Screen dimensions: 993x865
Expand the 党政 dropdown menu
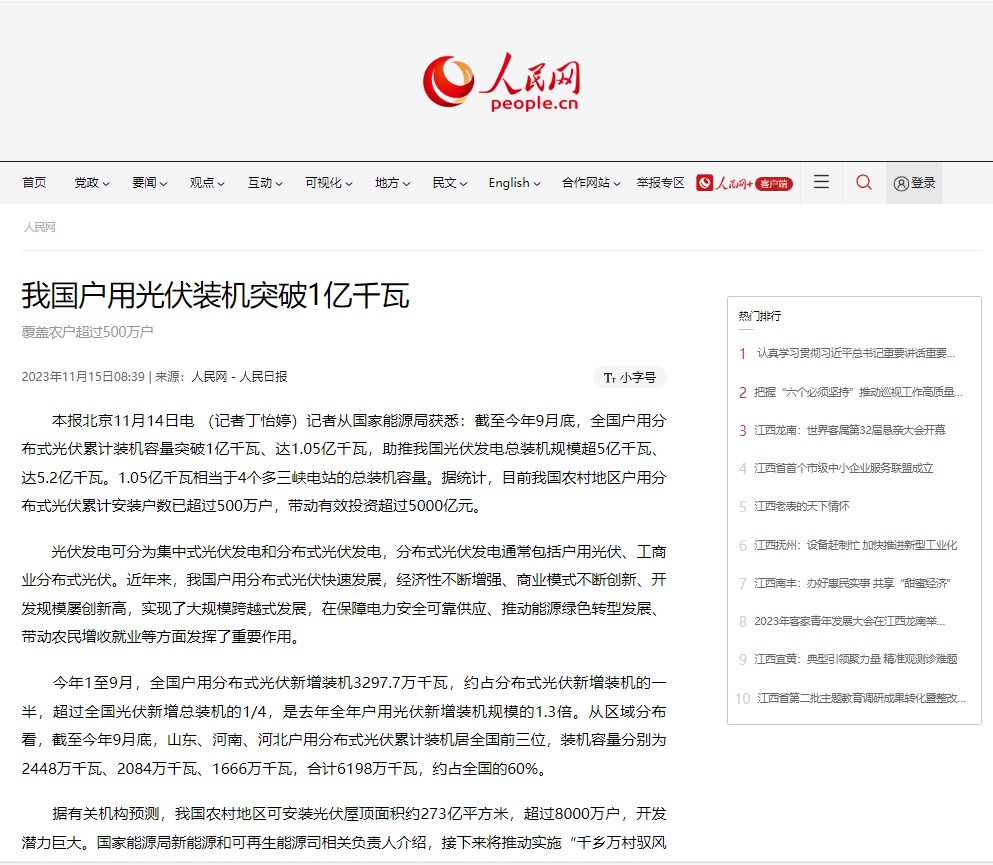92,183
